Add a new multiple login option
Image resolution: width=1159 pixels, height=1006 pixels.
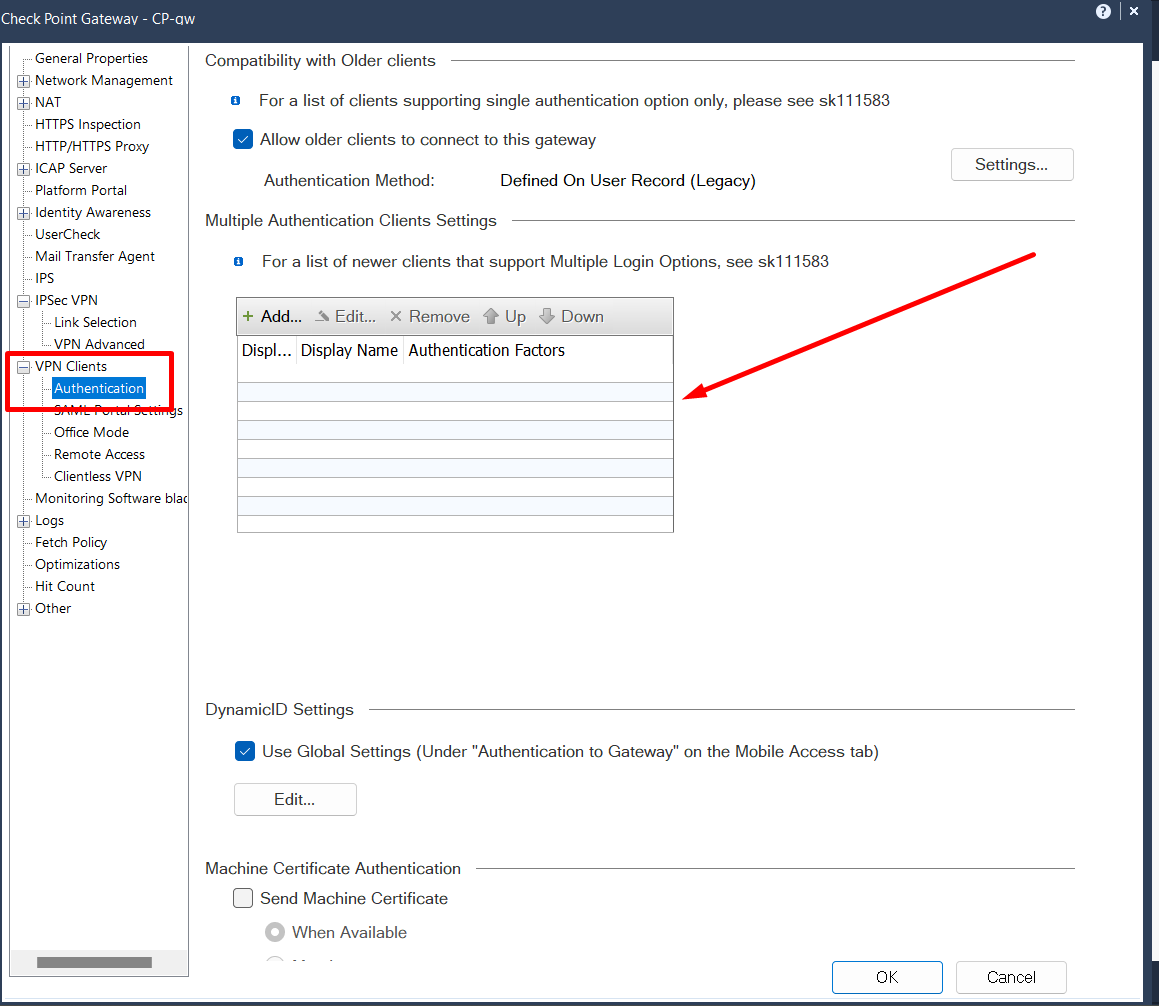[x=271, y=316]
